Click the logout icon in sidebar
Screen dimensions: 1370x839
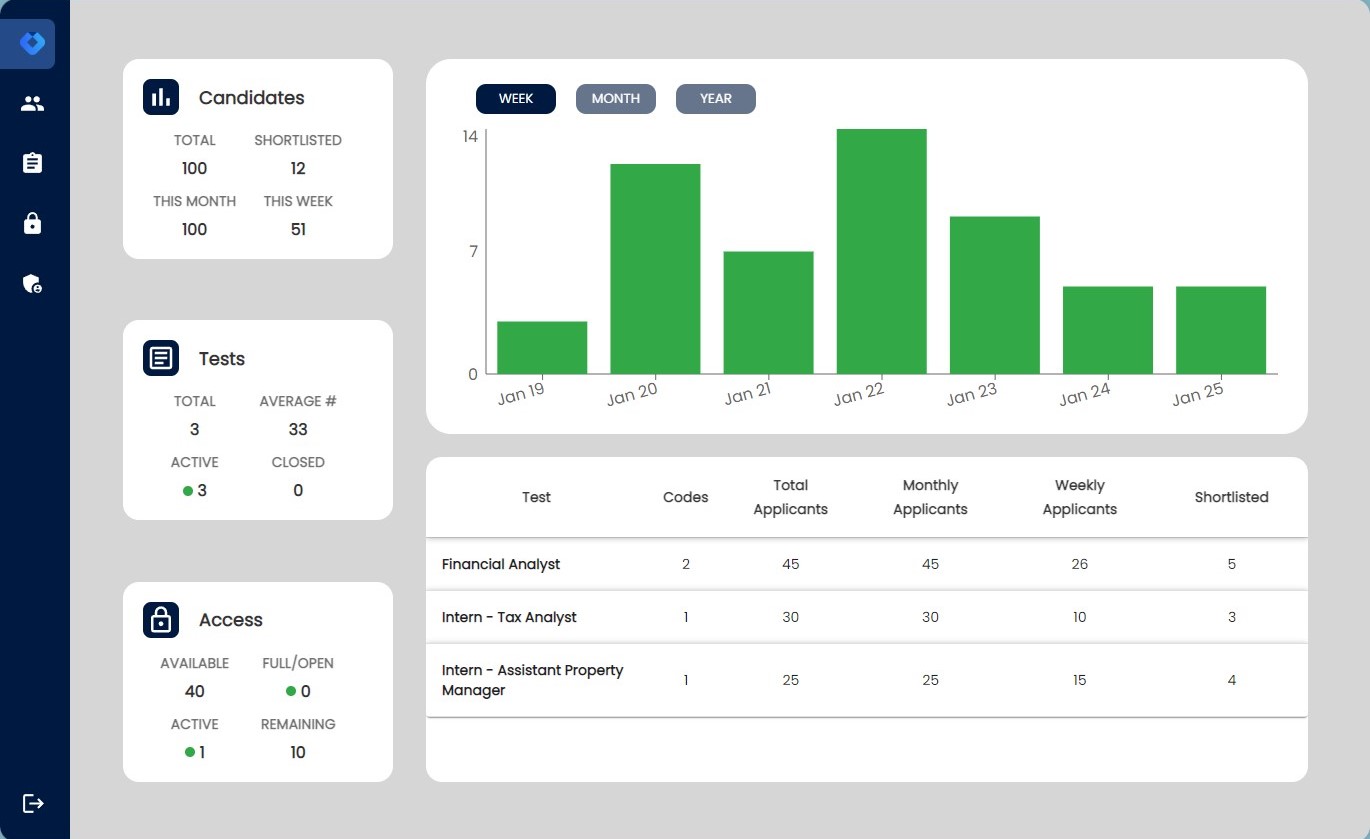(33, 803)
